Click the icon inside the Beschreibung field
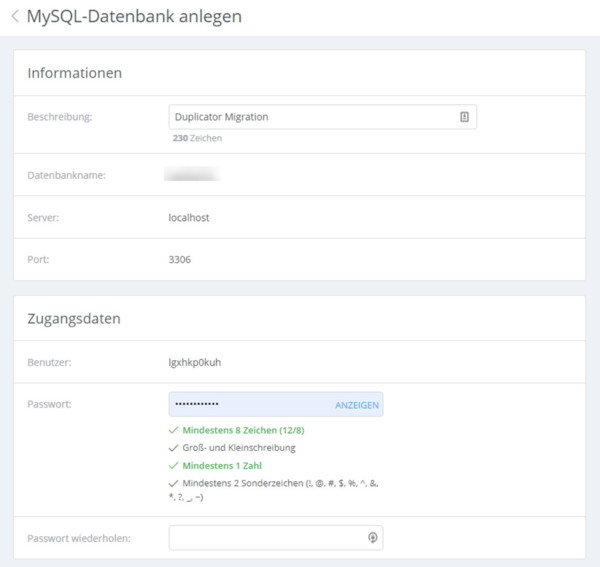Viewport: 600px width, 567px height. (x=464, y=117)
